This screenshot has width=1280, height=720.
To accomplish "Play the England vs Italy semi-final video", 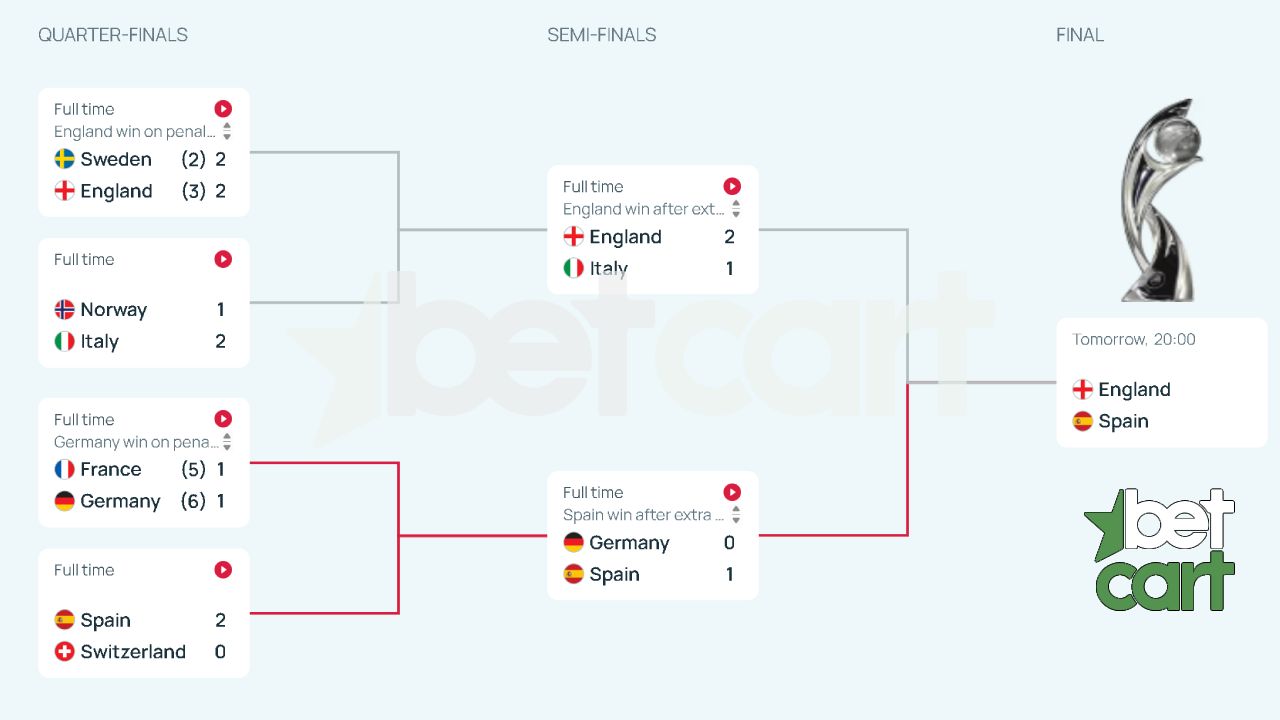I will click(732, 186).
